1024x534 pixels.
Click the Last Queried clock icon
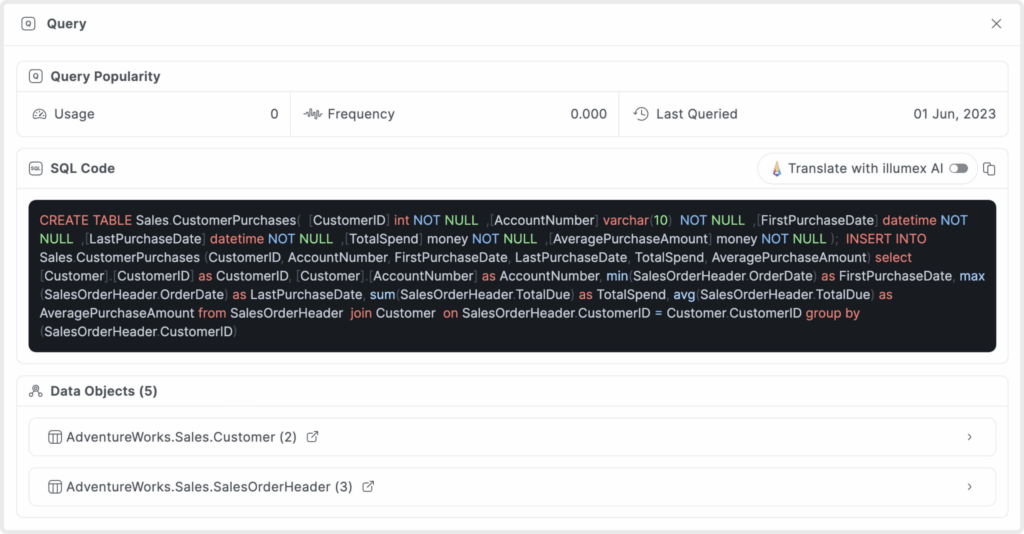click(641, 114)
